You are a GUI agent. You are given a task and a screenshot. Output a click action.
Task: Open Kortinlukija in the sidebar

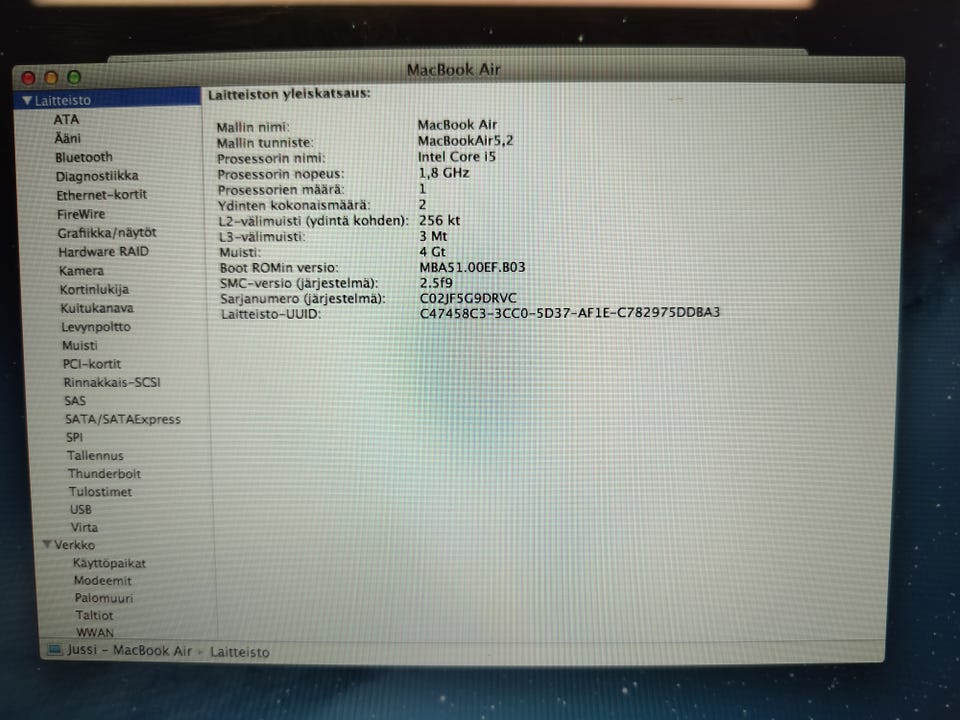(94, 289)
